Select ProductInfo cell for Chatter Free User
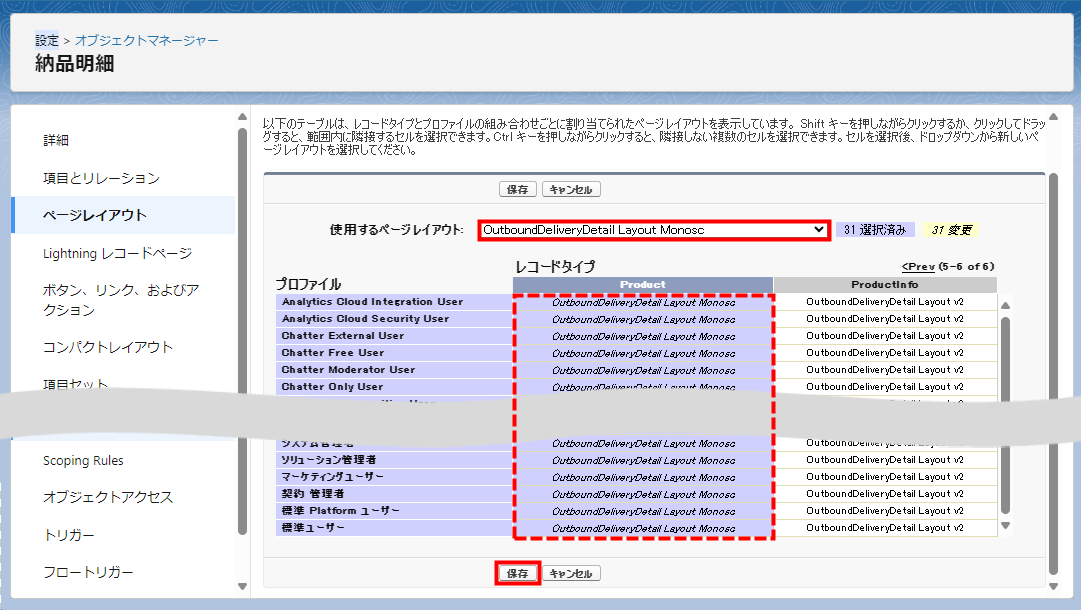Viewport: 1081px width, 610px height. coord(884,353)
